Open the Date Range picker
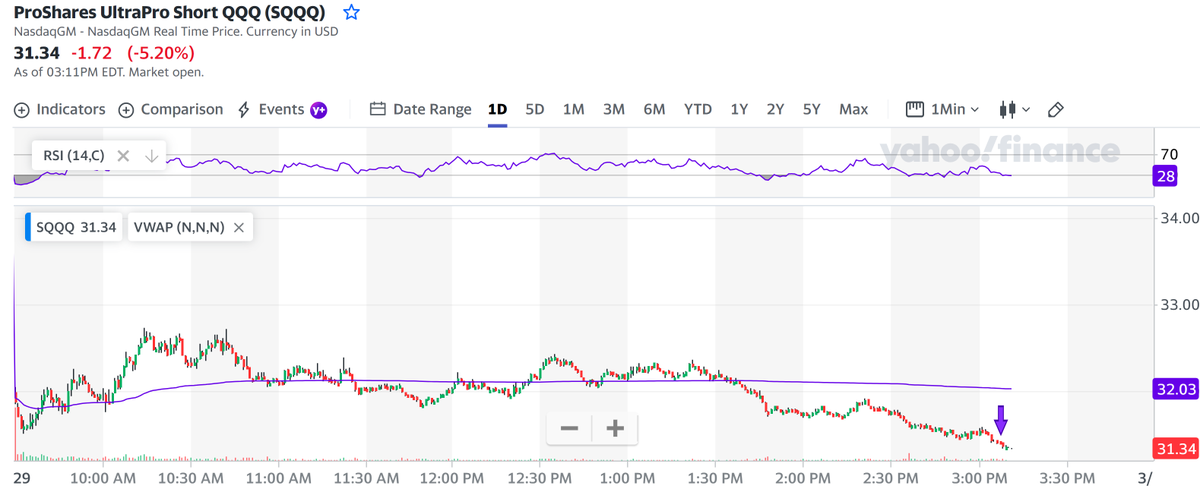1200x489 pixels. pos(420,109)
